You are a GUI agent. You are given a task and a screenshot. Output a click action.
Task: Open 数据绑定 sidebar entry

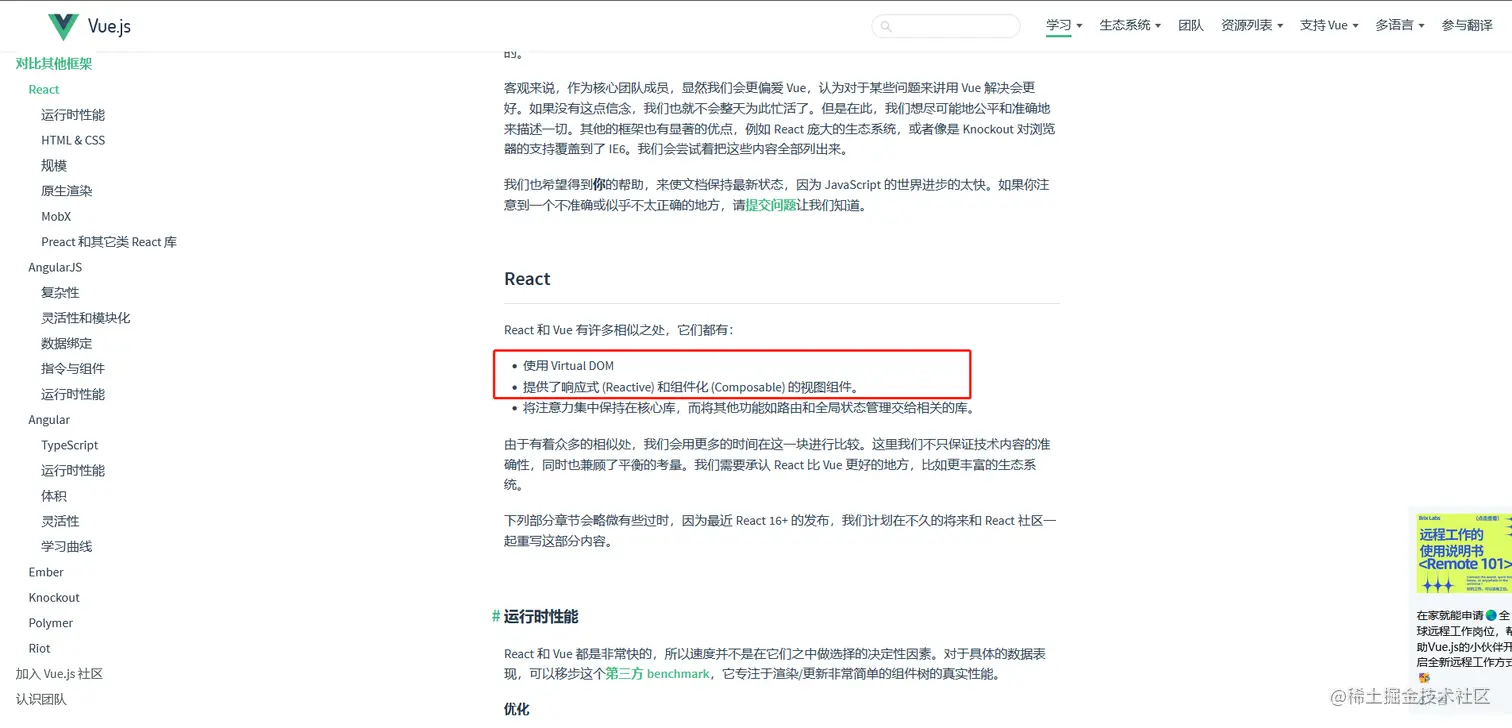pyautogui.click(x=67, y=343)
